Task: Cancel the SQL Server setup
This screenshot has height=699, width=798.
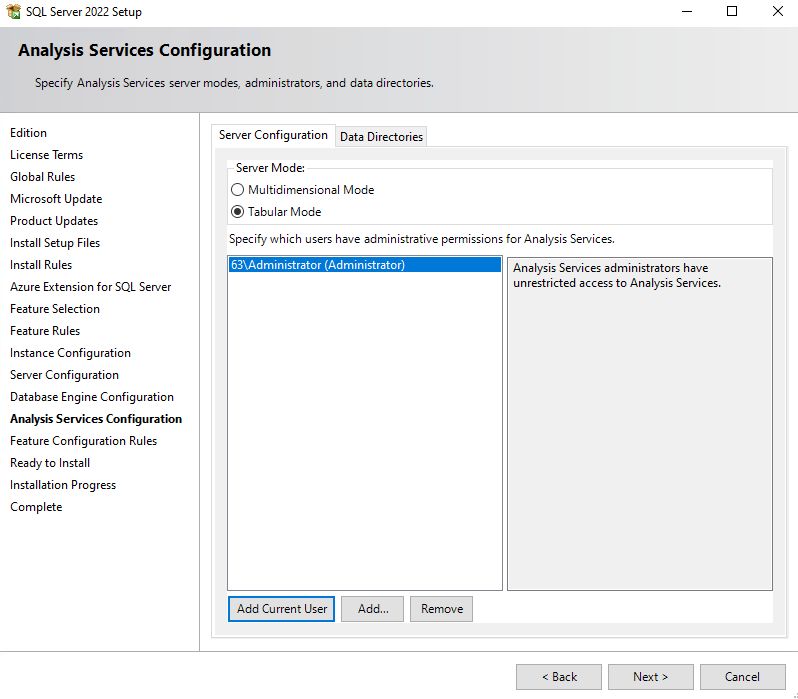Action: (743, 677)
